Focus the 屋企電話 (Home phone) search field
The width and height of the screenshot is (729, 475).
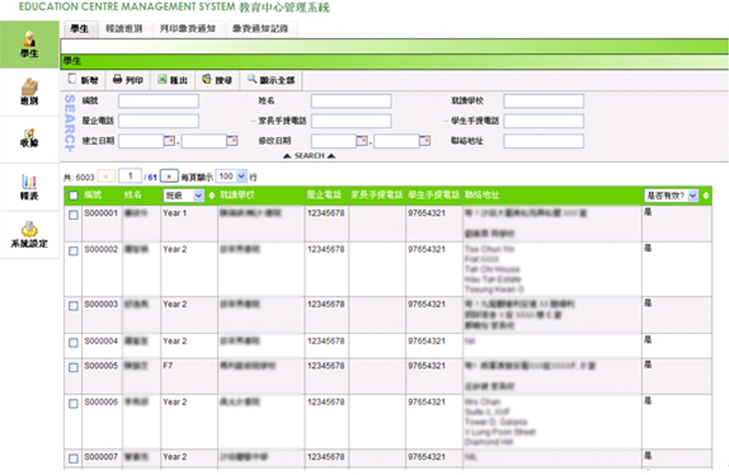pos(159,121)
